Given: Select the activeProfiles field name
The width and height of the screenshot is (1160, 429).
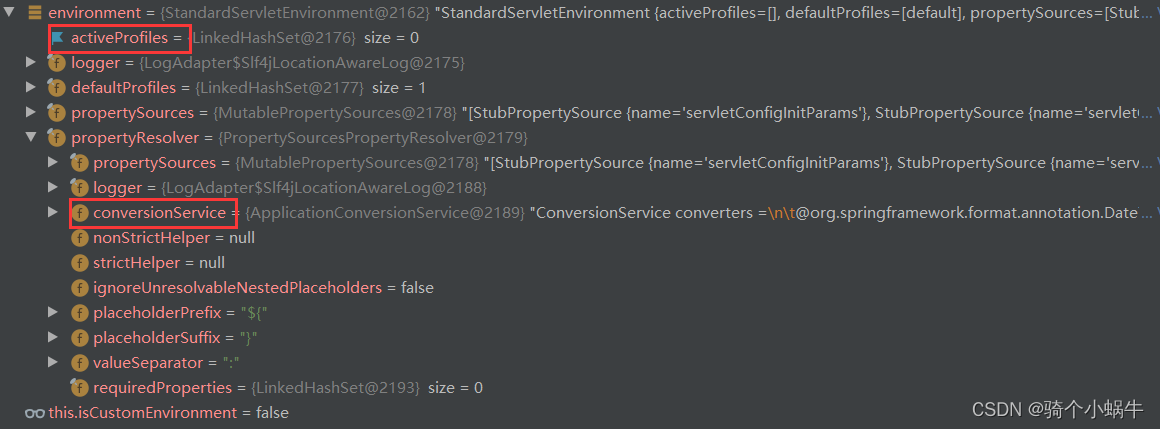Looking at the screenshot, I should click(120, 38).
